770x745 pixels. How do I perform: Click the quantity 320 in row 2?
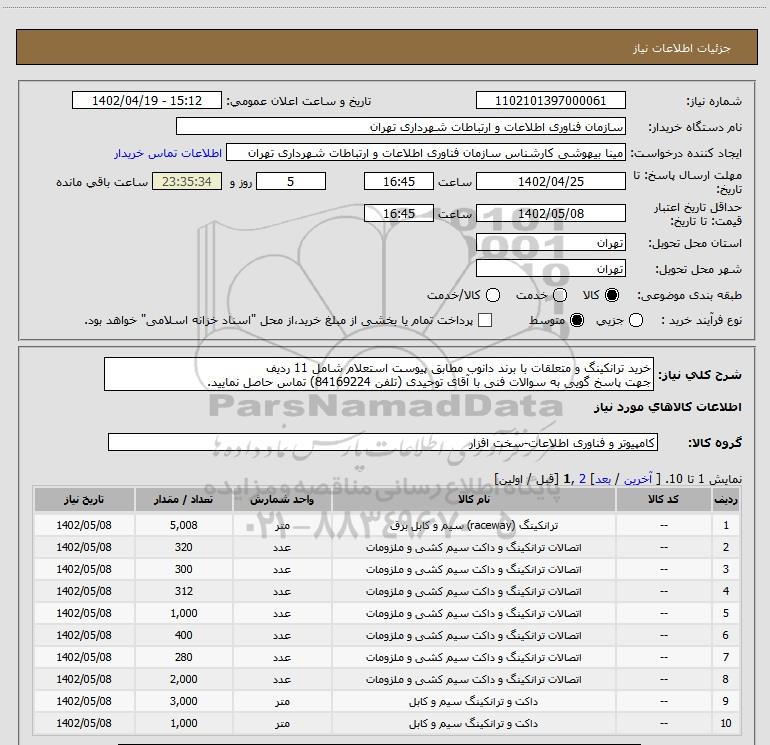(x=184, y=547)
